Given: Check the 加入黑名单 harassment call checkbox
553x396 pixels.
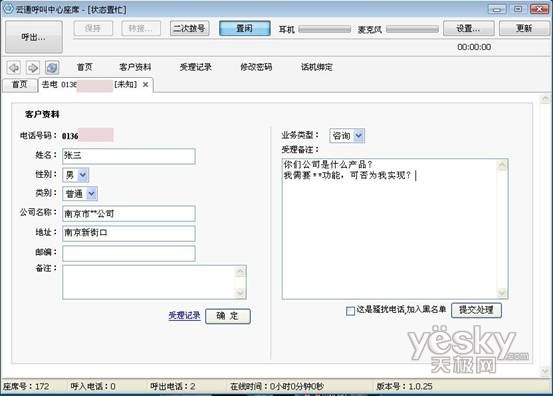Looking at the screenshot, I should (x=350, y=311).
